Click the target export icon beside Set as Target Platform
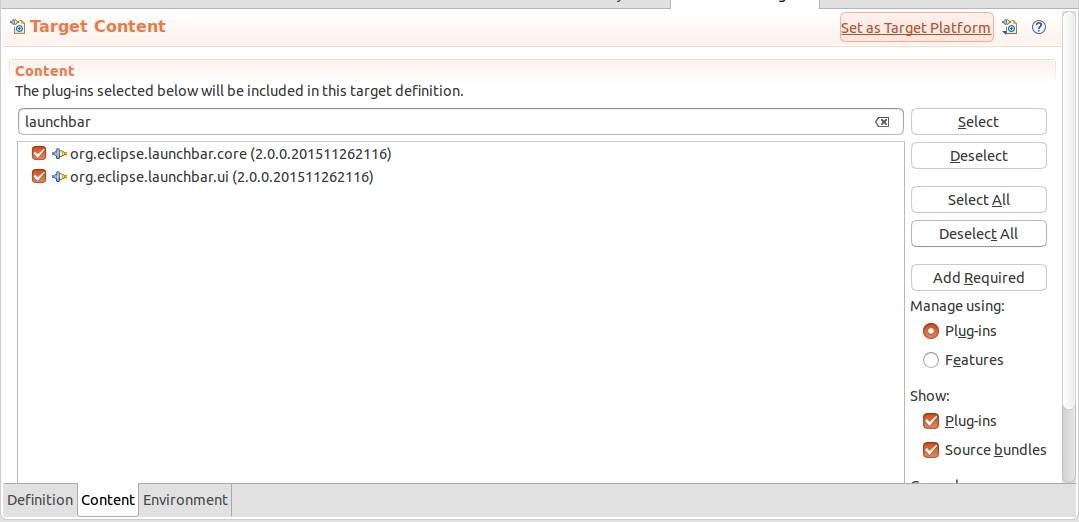 tap(1010, 28)
